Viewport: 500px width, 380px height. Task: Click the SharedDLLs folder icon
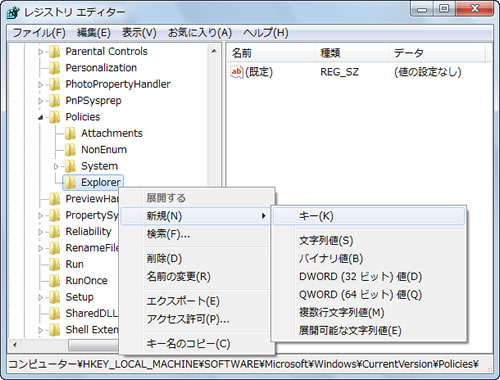click(54, 313)
